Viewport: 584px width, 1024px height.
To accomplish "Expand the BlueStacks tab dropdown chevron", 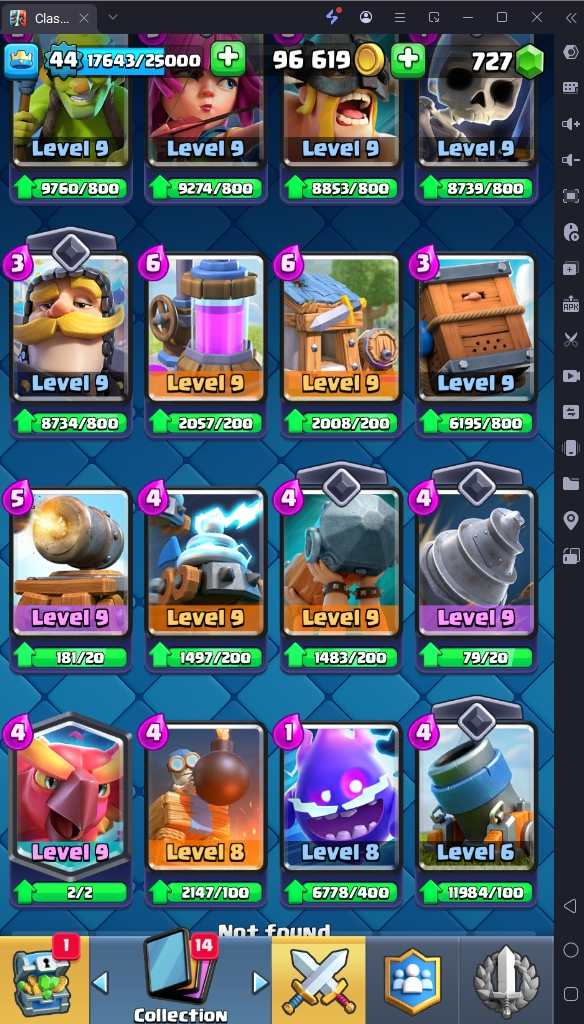I will (x=112, y=17).
